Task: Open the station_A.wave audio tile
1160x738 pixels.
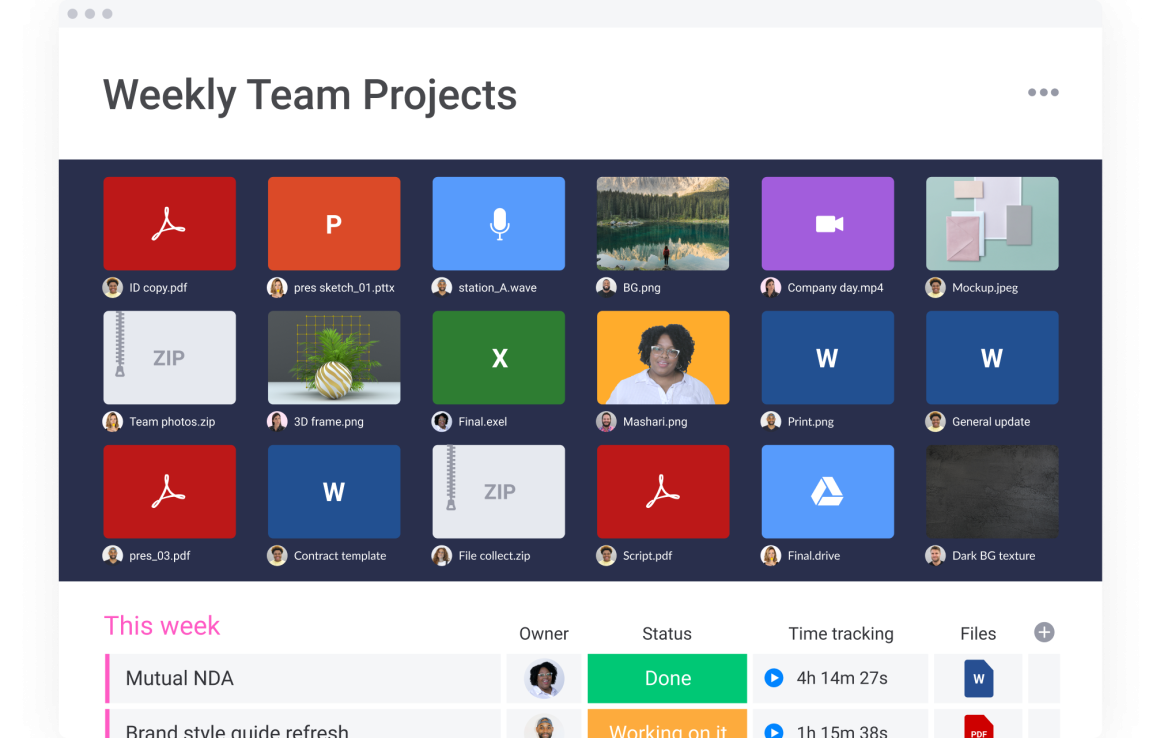Action: coord(499,223)
